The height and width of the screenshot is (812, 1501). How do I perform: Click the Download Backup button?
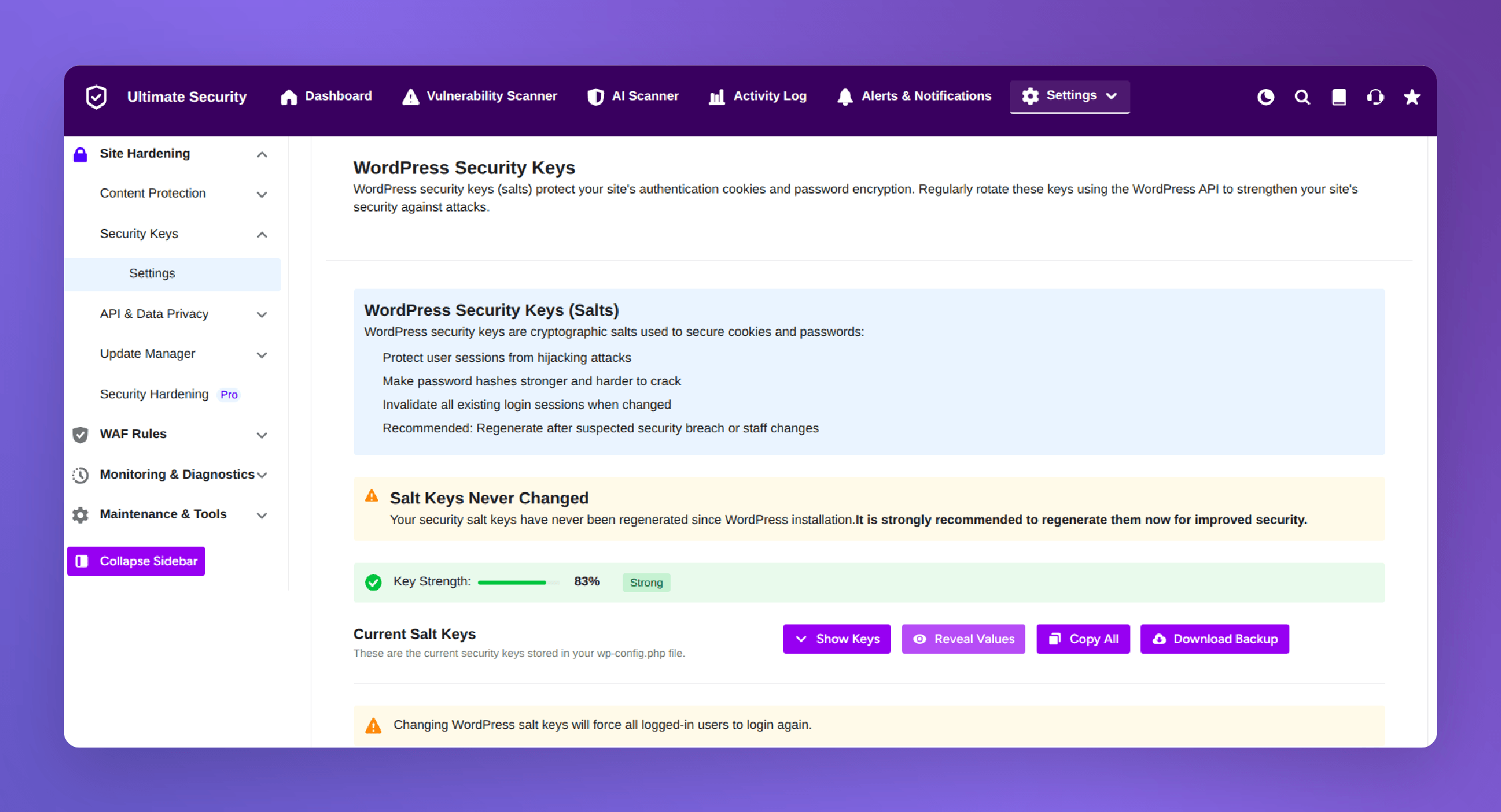tap(1215, 639)
